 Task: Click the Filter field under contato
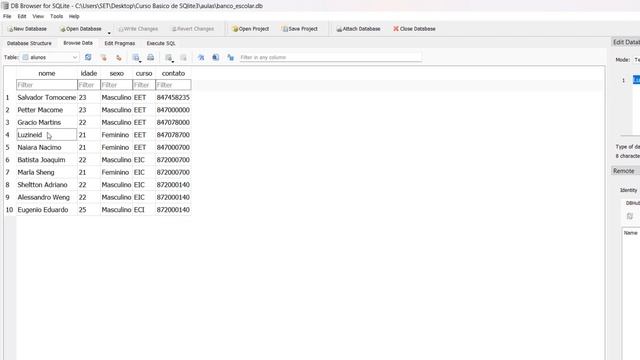[x=173, y=85]
